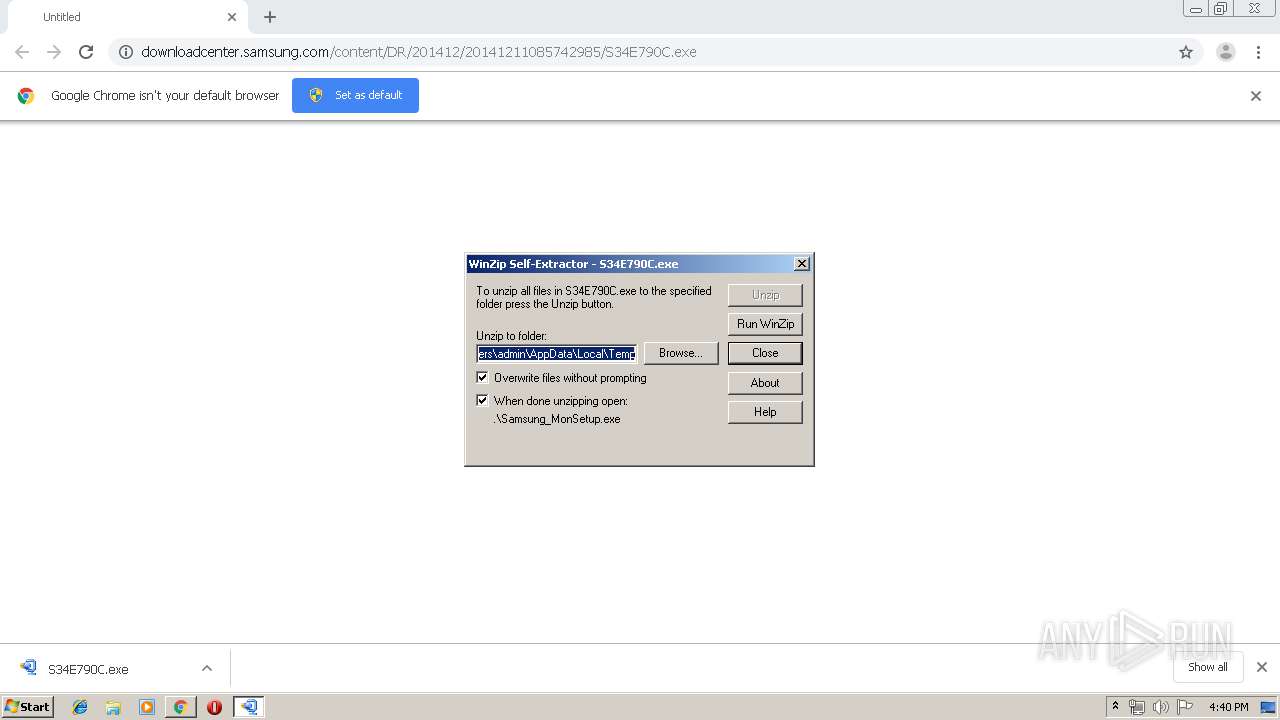The height and width of the screenshot is (720, 1280).
Task: Close the downloads bar
Action: point(1262,667)
